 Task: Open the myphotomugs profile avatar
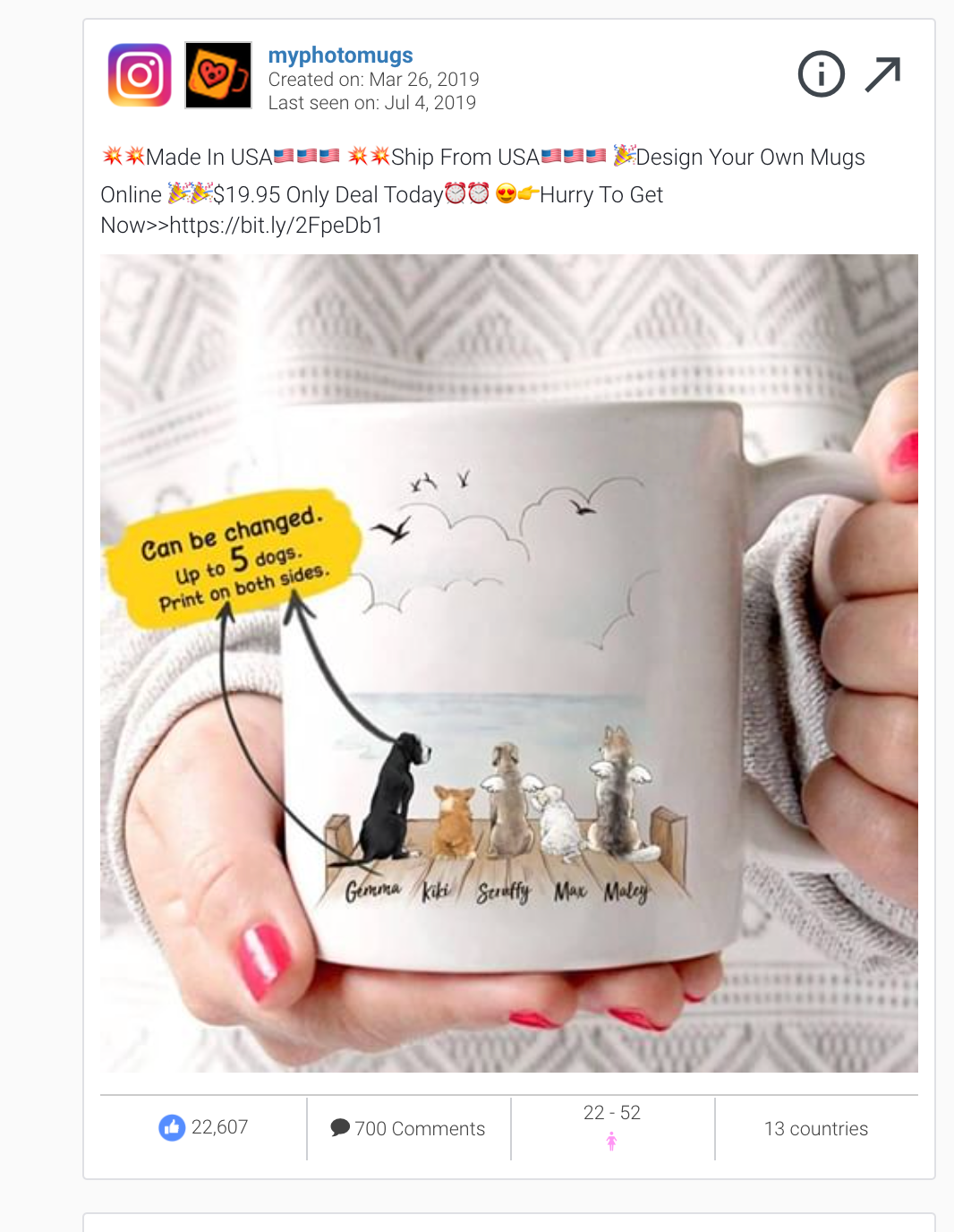(x=218, y=75)
